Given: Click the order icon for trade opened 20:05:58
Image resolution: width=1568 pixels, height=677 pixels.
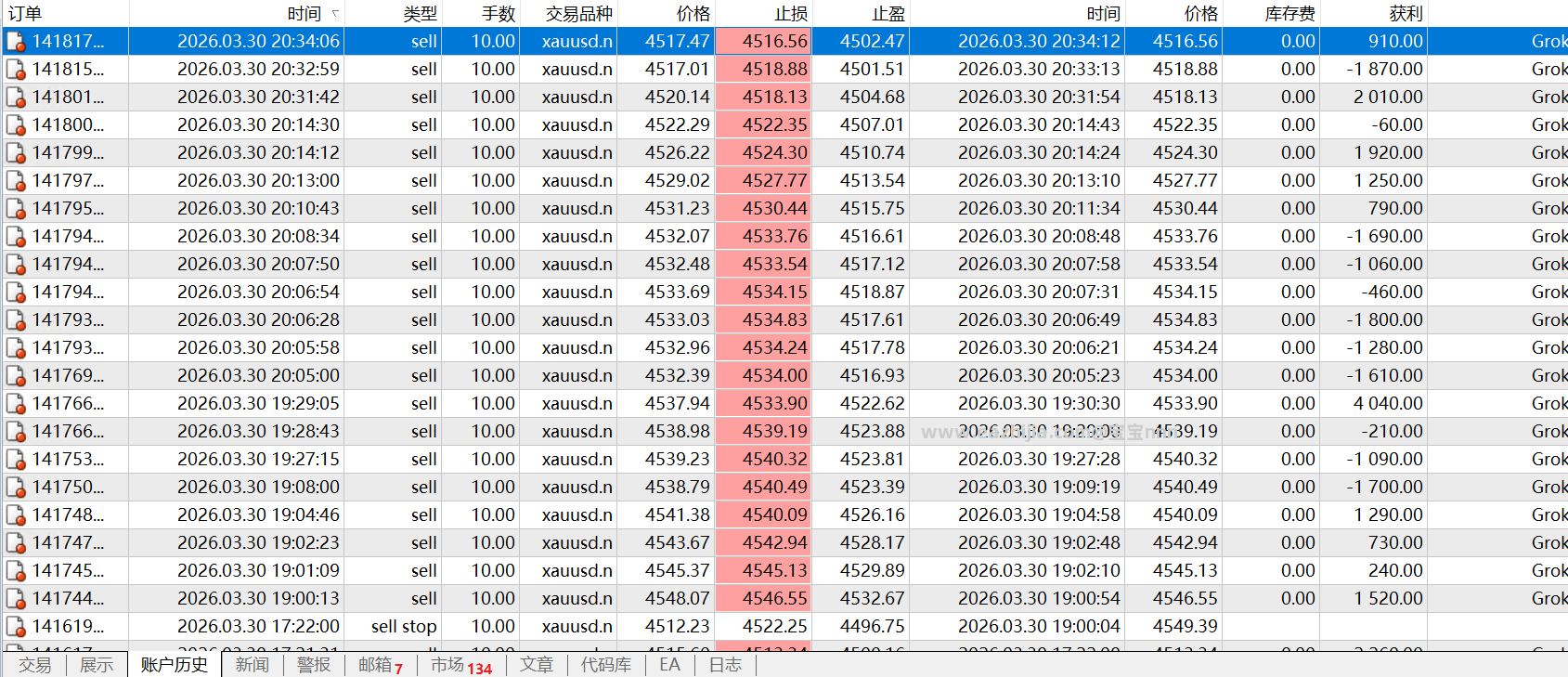Looking at the screenshot, I should point(16,348).
